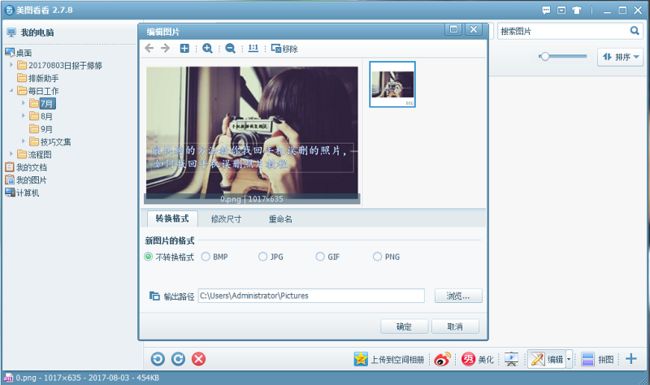Click 我的电脑 header
This screenshot has width=650, height=385.
coord(37,32)
